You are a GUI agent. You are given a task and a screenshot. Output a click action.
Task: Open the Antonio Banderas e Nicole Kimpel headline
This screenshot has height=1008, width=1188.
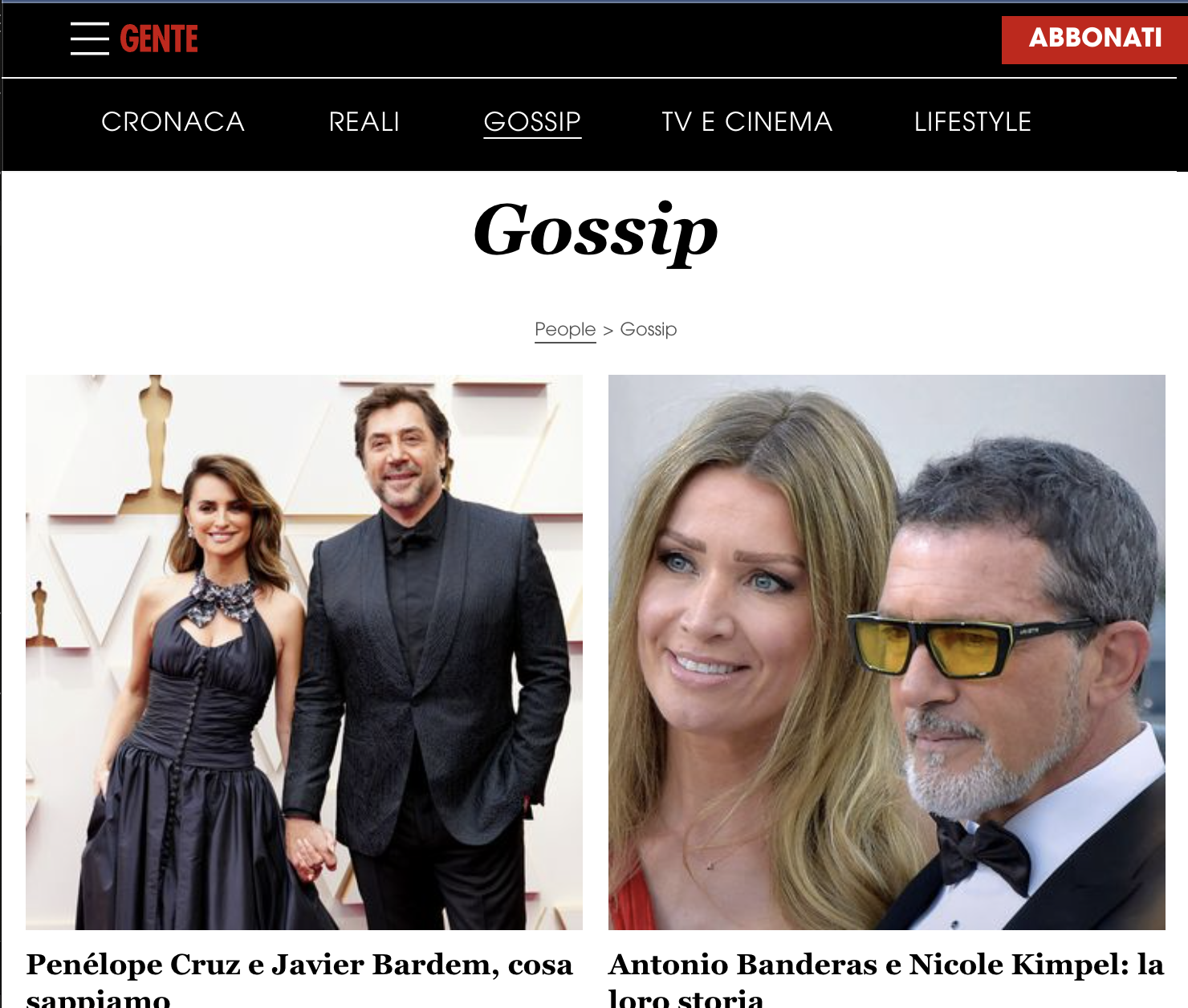[x=886, y=979]
